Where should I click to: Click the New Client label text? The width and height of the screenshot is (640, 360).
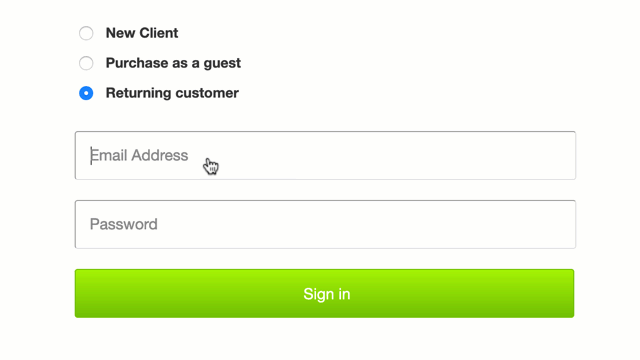click(142, 33)
